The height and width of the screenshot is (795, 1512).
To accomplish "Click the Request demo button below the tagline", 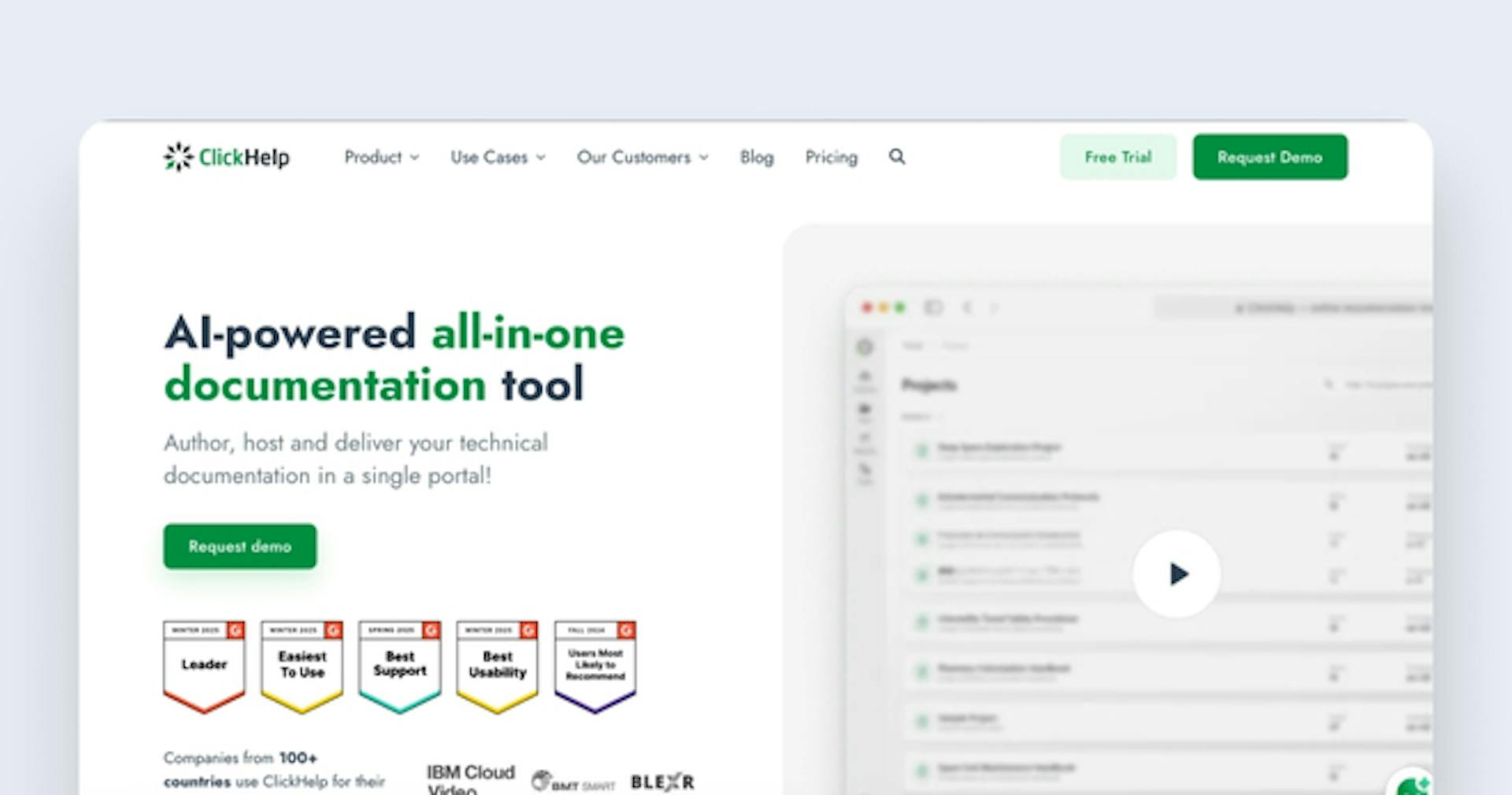I will point(240,546).
